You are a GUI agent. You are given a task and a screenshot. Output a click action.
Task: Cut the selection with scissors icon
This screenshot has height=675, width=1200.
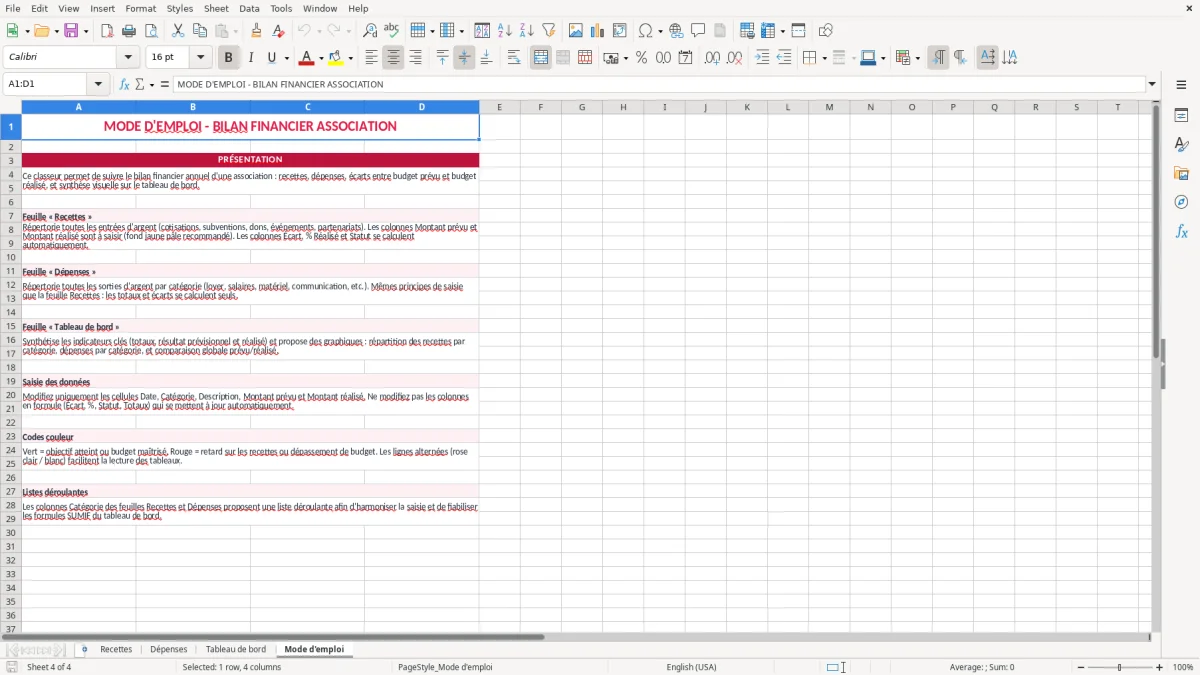click(x=177, y=31)
